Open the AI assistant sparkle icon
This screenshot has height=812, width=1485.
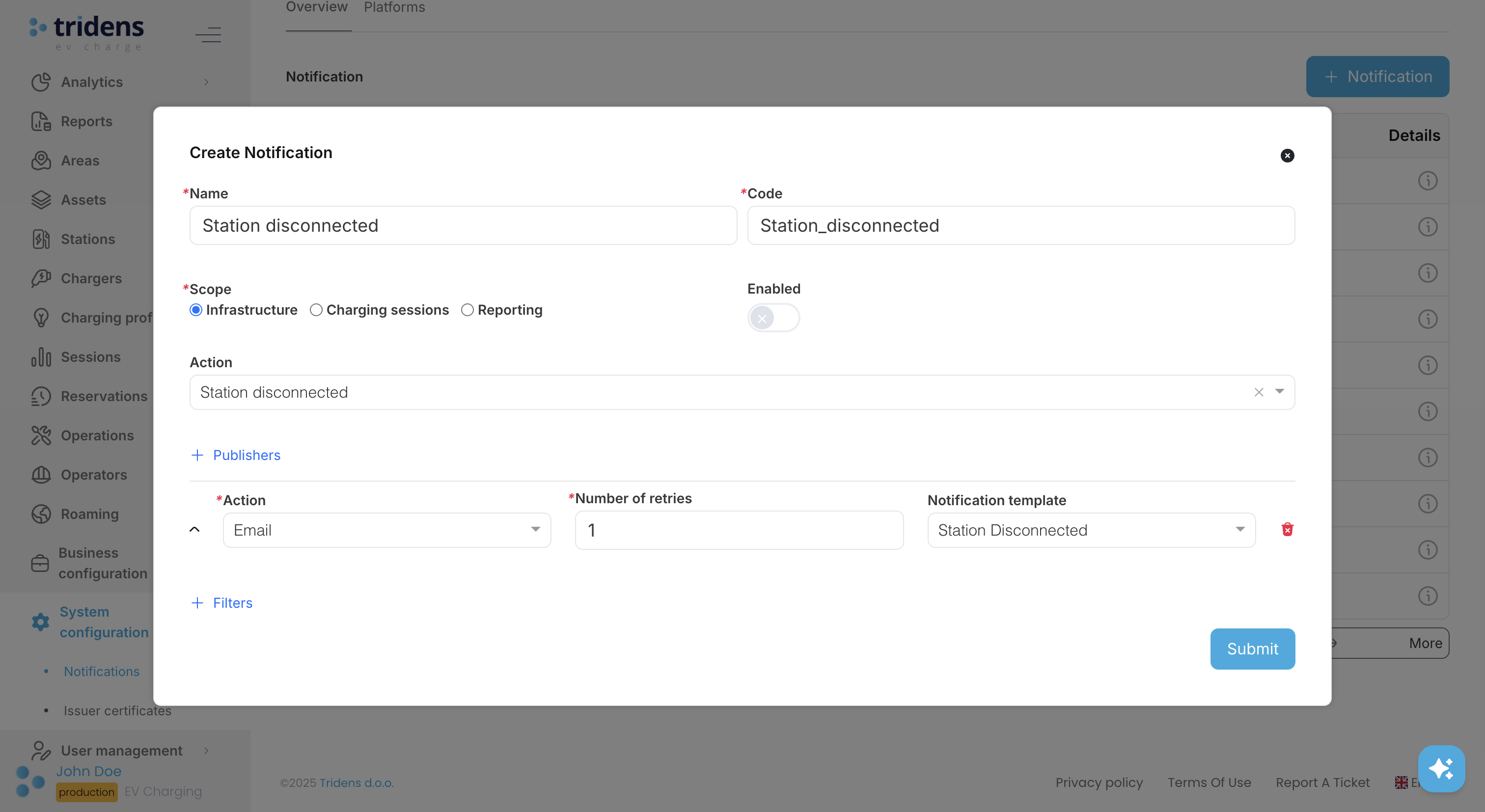[1442, 768]
